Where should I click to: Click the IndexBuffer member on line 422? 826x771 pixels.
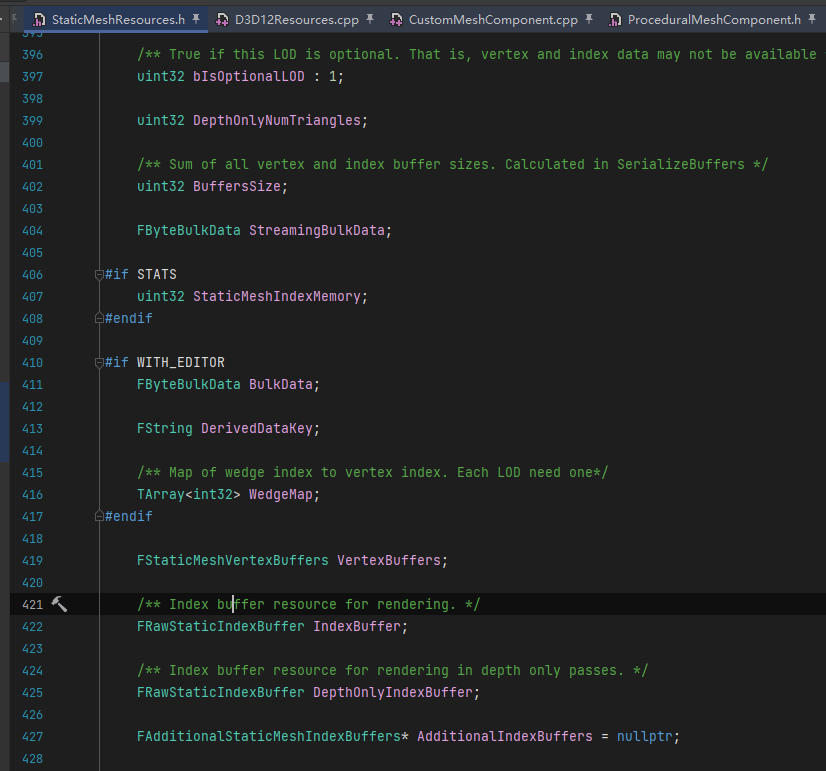pos(357,627)
